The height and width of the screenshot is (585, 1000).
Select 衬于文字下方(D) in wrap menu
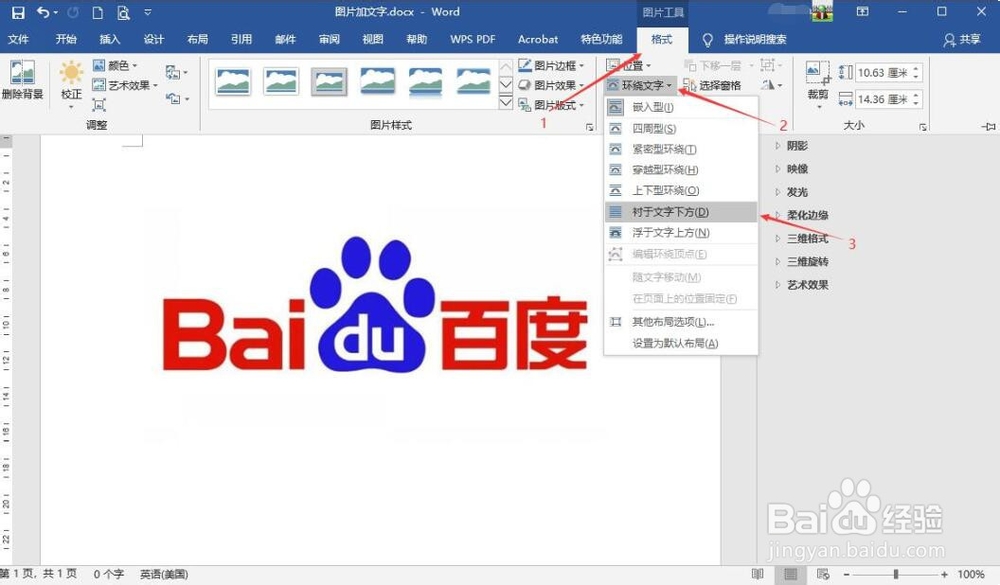(x=680, y=212)
